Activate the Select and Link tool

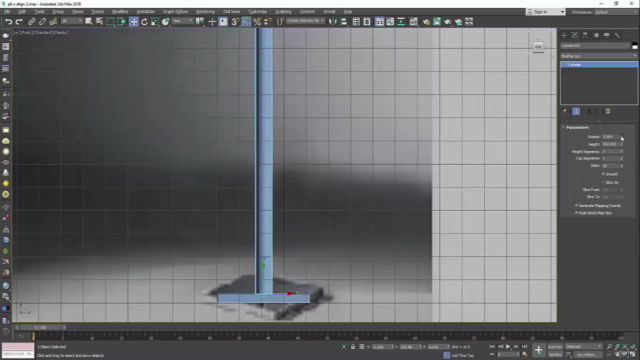pyautogui.click(x=31, y=22)
